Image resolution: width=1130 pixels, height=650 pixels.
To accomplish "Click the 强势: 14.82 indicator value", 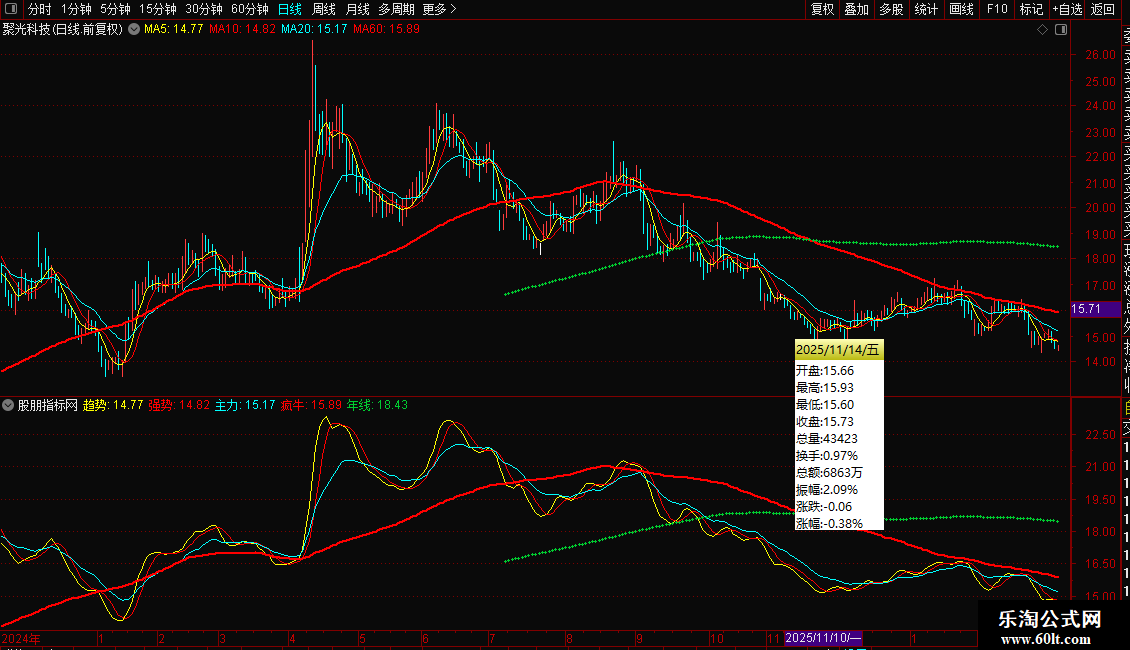I will coord(179,405).
